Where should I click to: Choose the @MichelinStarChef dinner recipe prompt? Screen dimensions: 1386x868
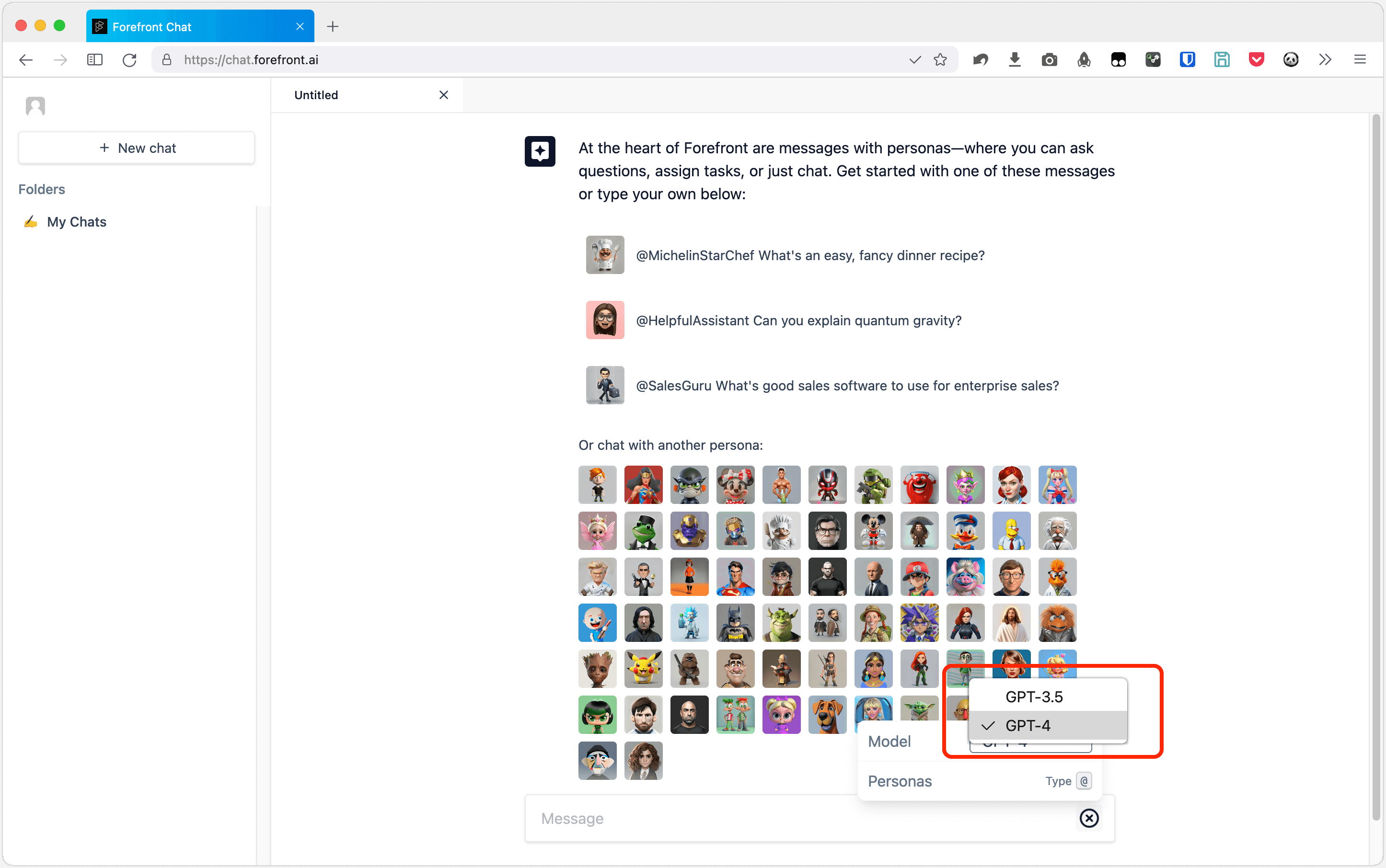point(810,255)
